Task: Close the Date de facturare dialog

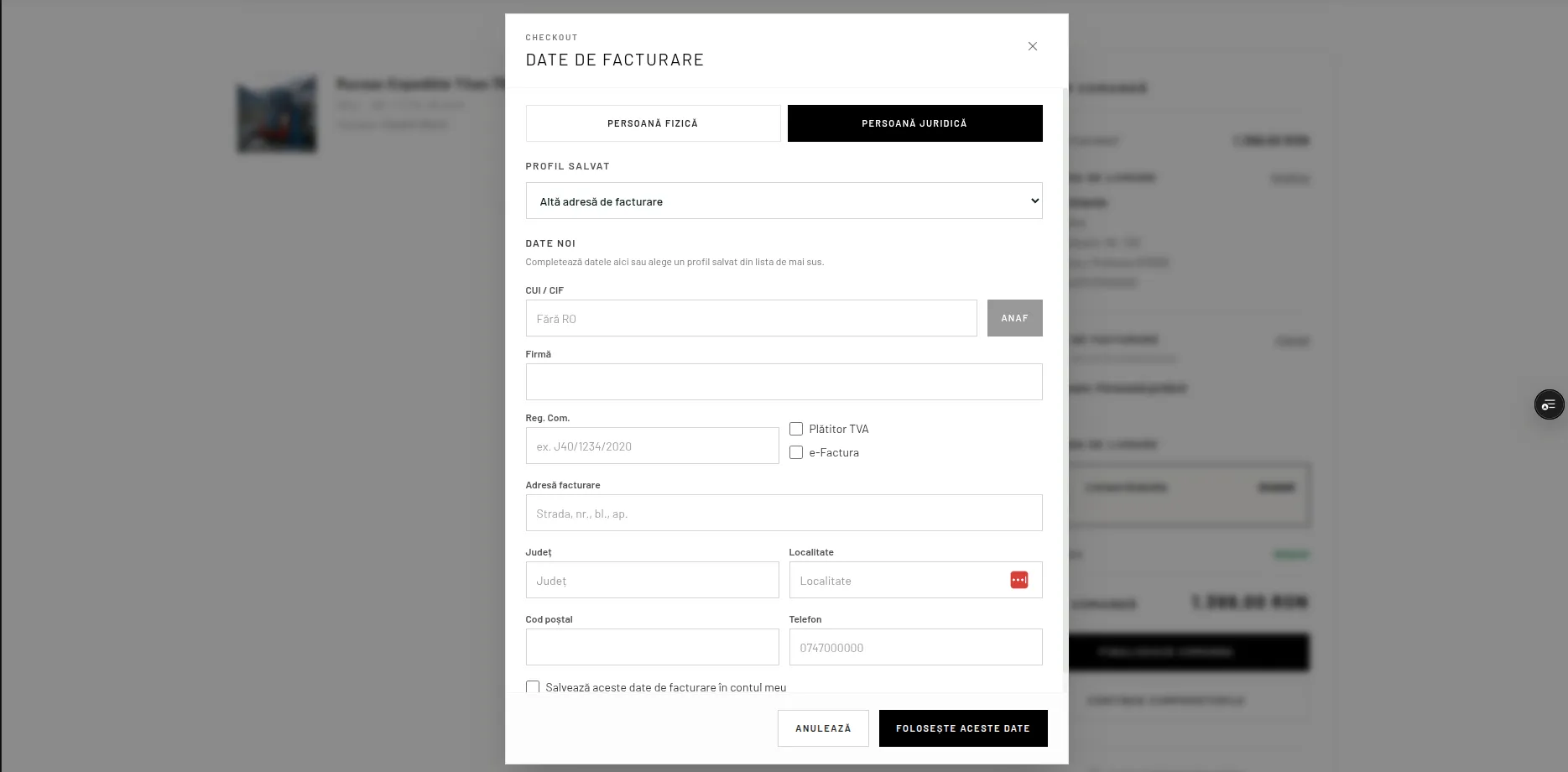Action: pos(1033,46)
